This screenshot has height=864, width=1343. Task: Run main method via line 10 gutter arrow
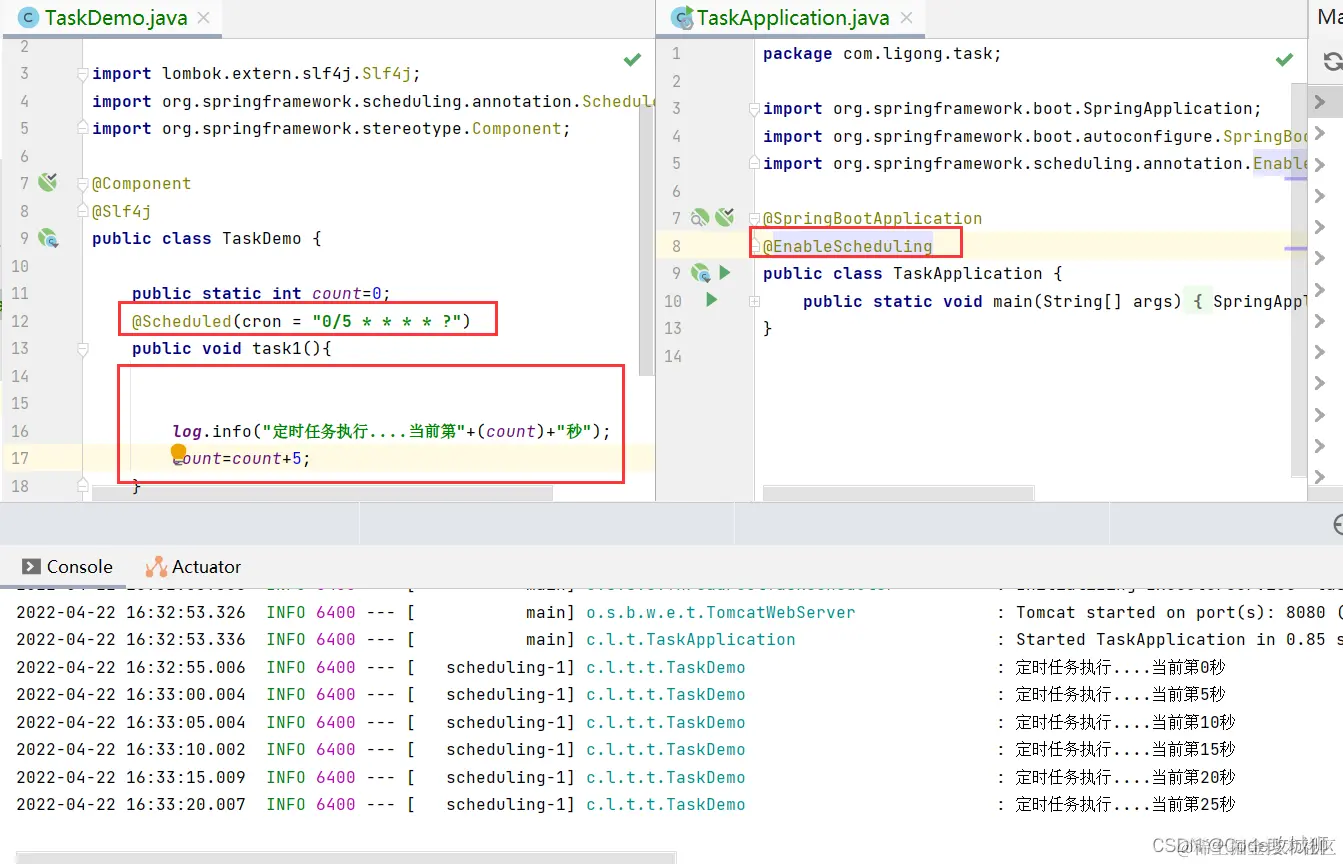[711, 299]
